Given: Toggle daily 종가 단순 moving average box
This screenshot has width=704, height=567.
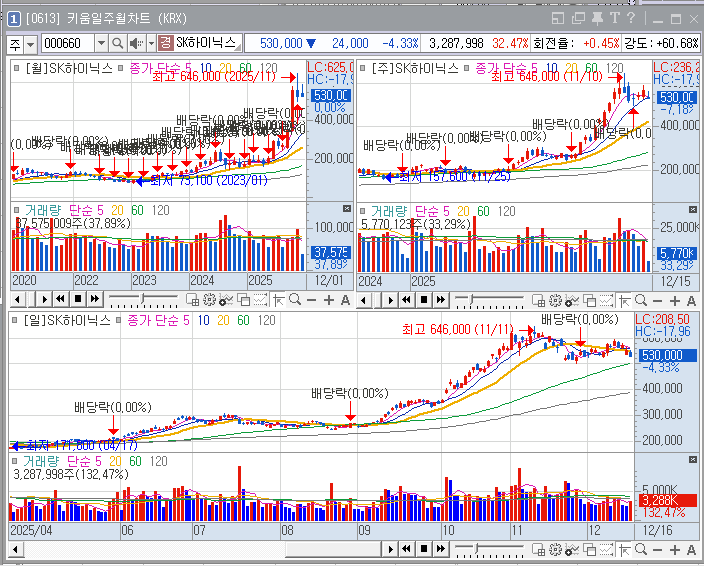Looking at the screenshot, I should 118,320.
